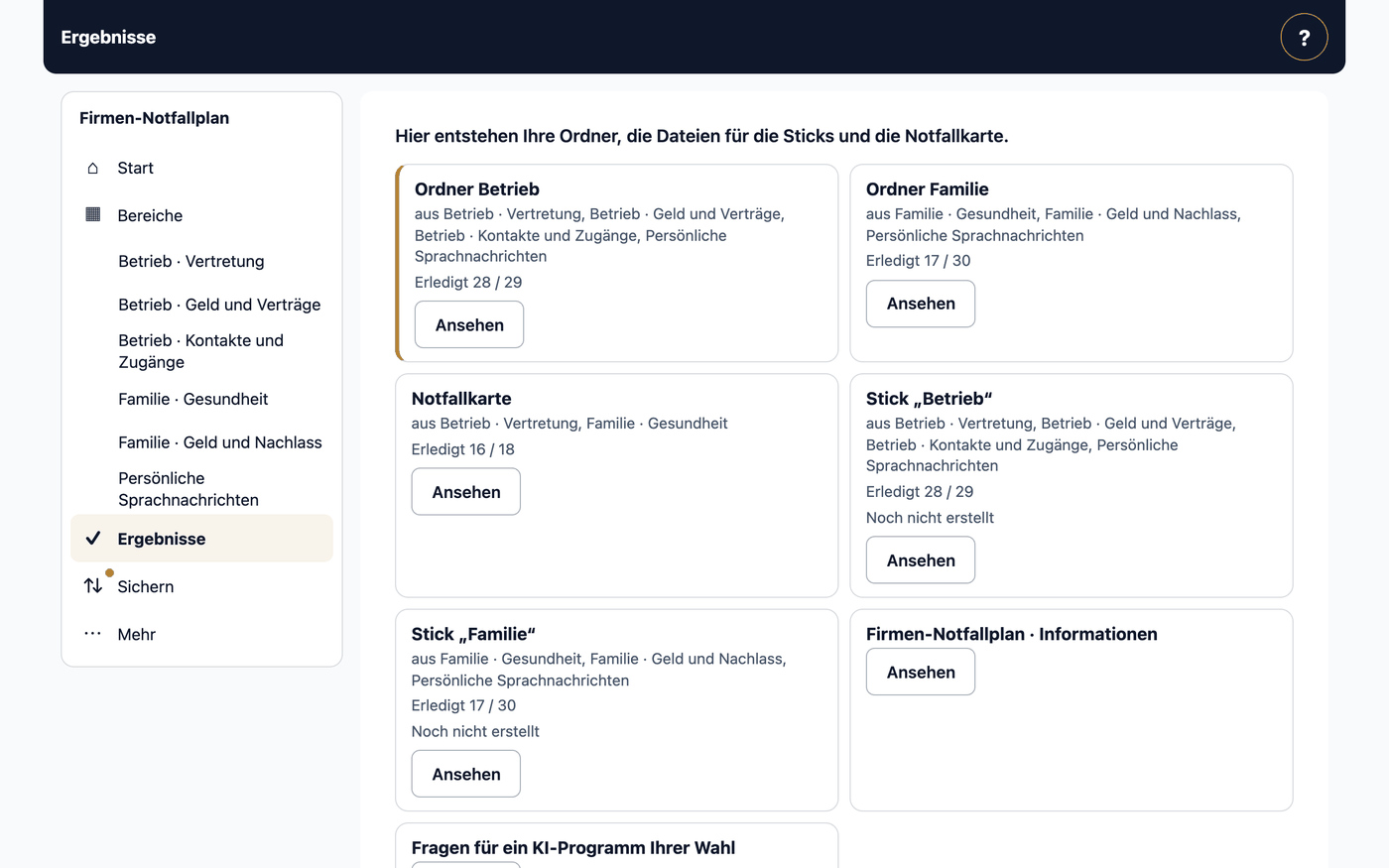
Task: Click the grid icon beside Bereiche
Action: pyautogui.click(x=93, y=214)
